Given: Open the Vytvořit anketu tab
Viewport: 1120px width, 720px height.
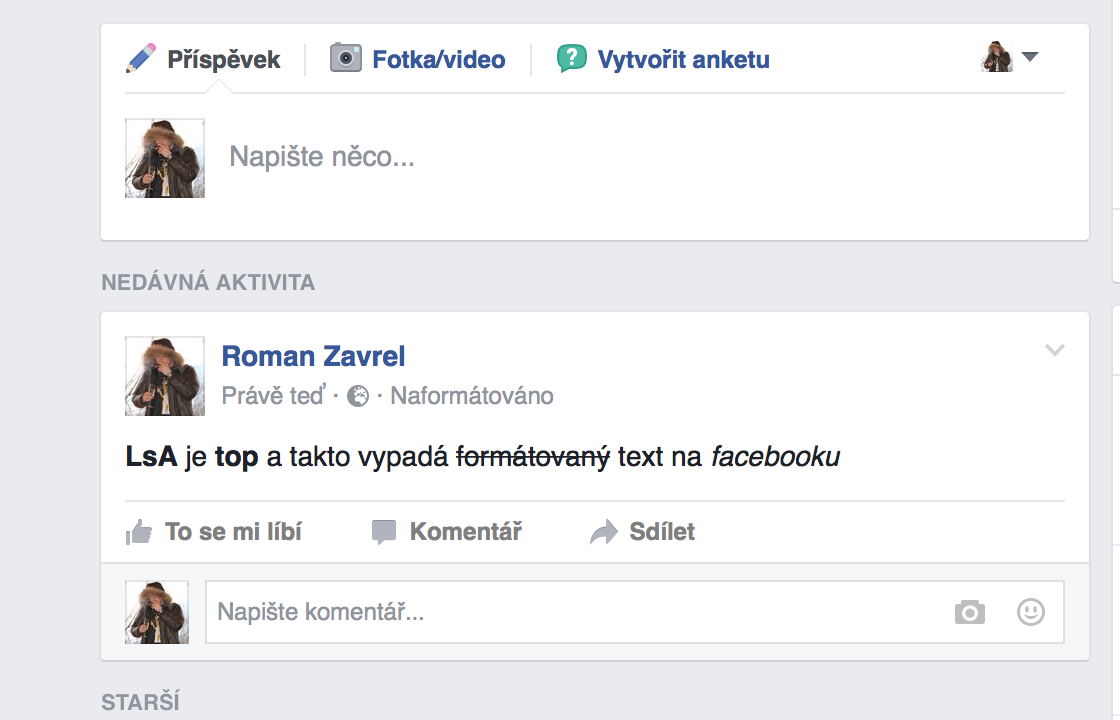Looking at the screenshot, I should coord(683,60).
